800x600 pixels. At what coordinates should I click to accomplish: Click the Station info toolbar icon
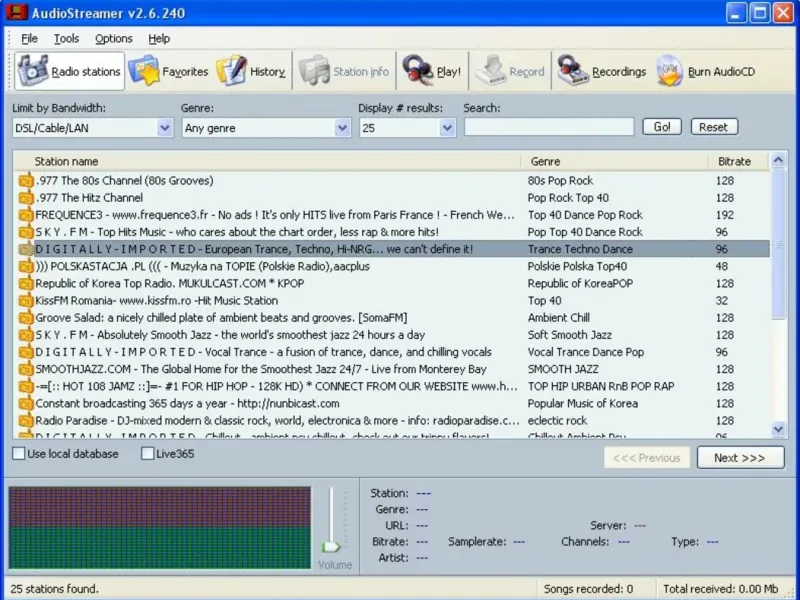click(x=346, y=72)
